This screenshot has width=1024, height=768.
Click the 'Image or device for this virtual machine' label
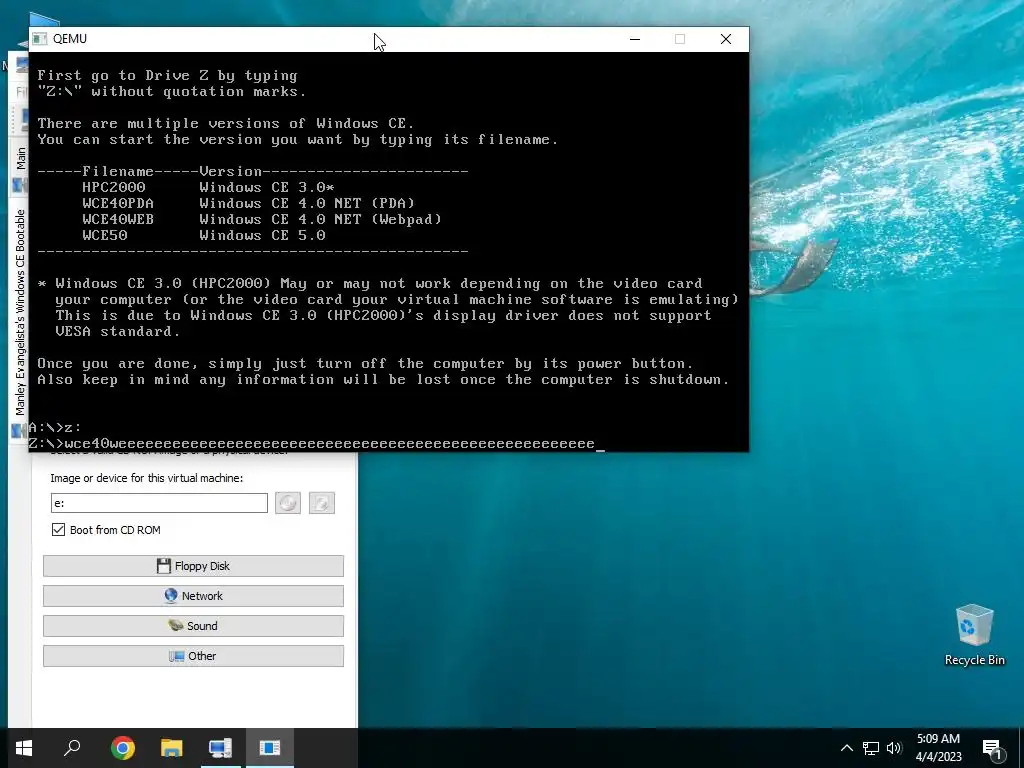point(147,478)
